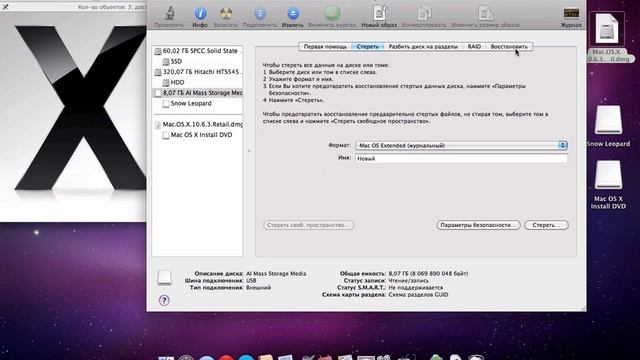The image size is (640, 360).
Task: Click the tool icon in background window toolbar
Action: click(x=5, y=7)
